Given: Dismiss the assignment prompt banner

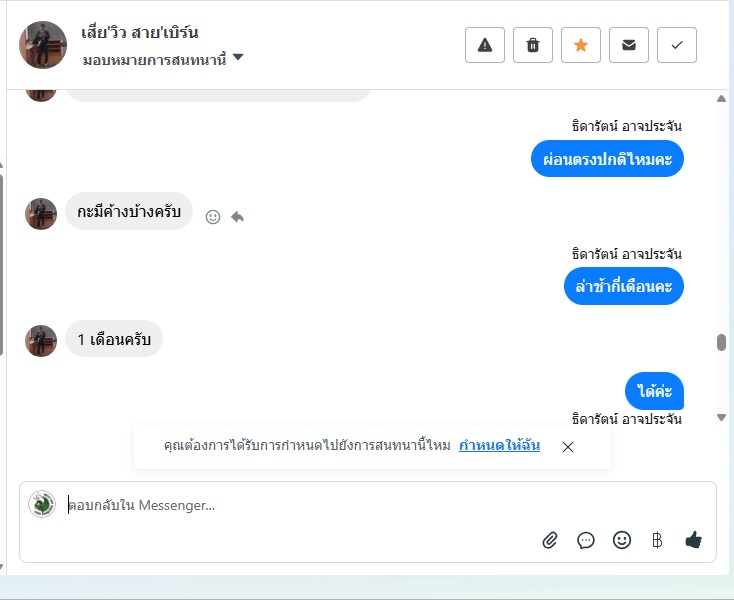Looking at the screenshot, I should coord(568,447).
